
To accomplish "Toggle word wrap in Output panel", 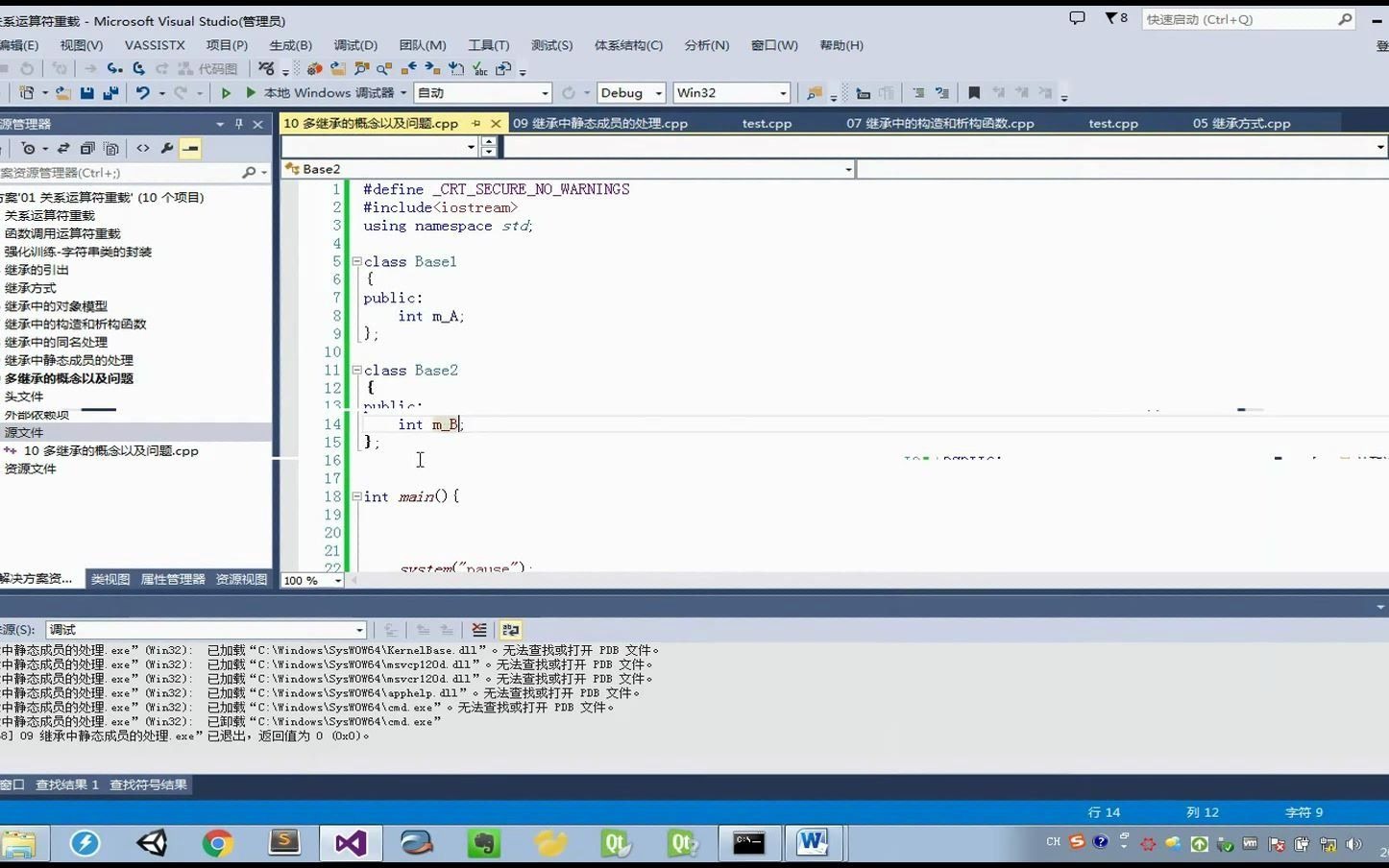I will click(511, 630).
